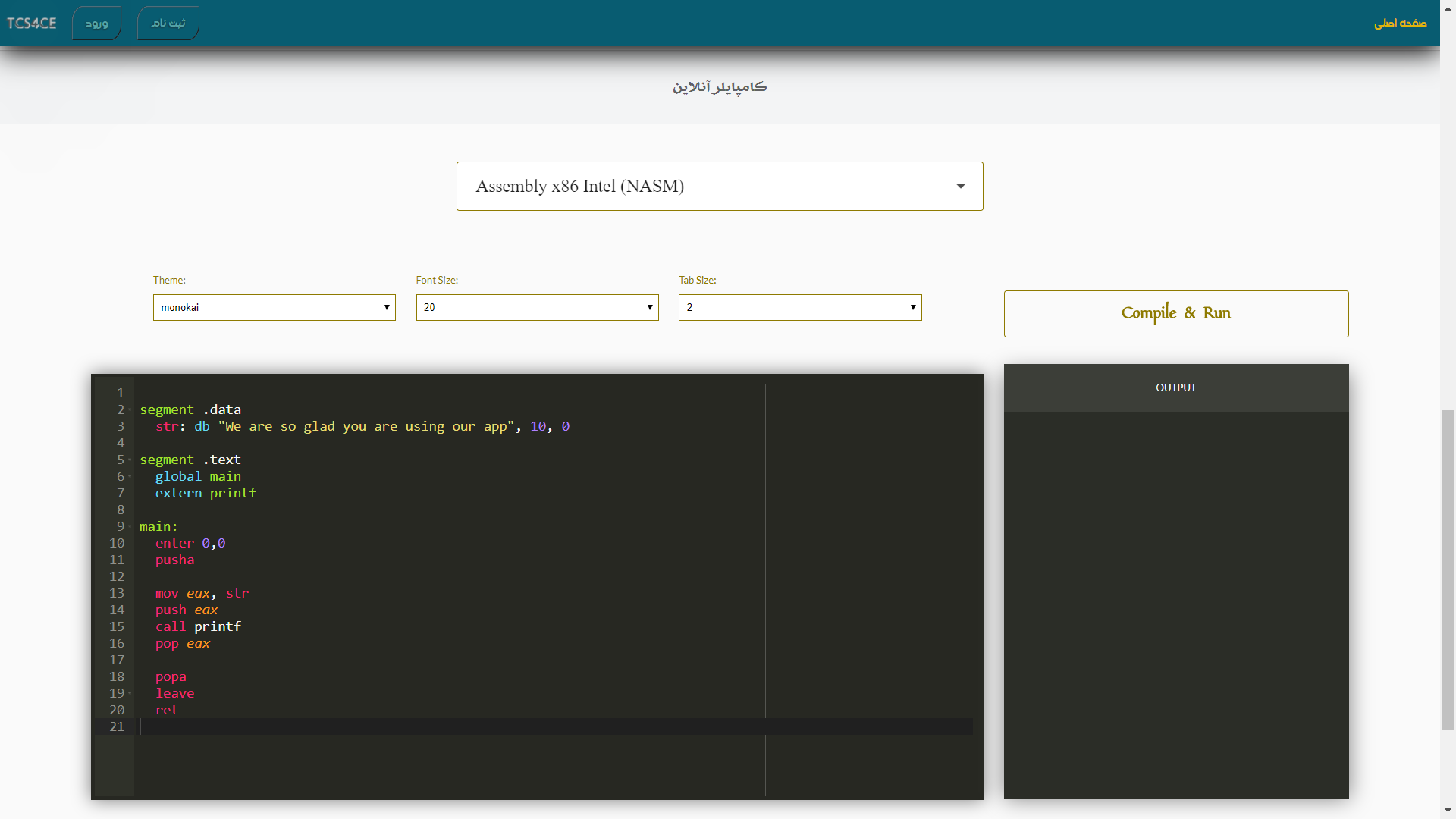
Task: Click the کامپایلر آنلاین page heading
Action: tap(720, 87)
